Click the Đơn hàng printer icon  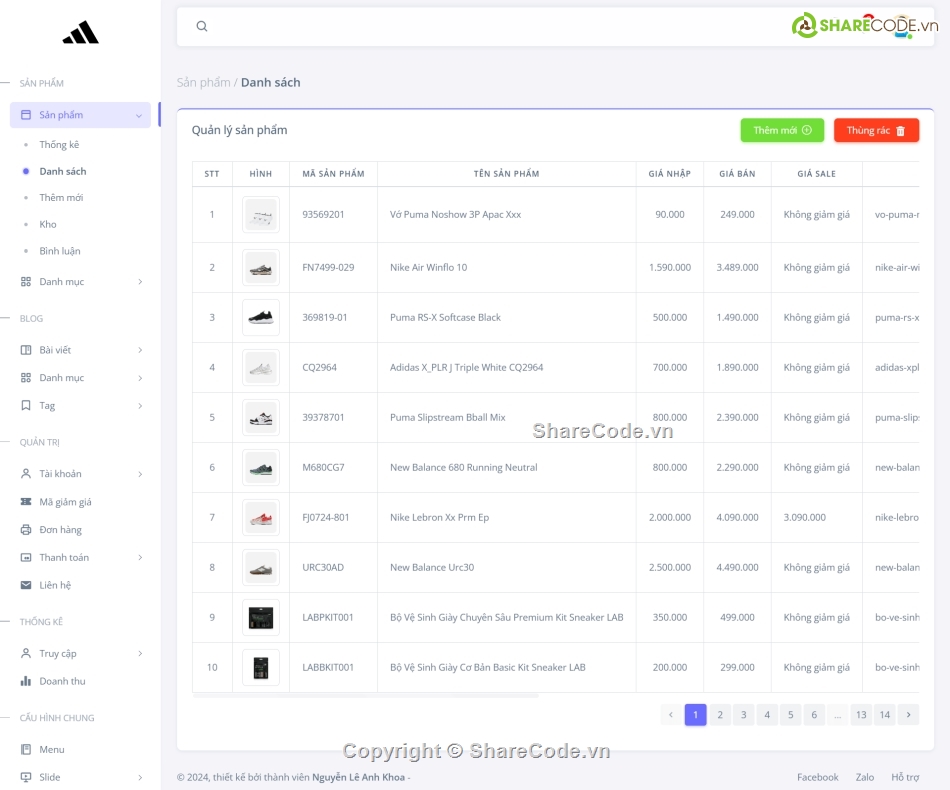(x=25, y=529)
